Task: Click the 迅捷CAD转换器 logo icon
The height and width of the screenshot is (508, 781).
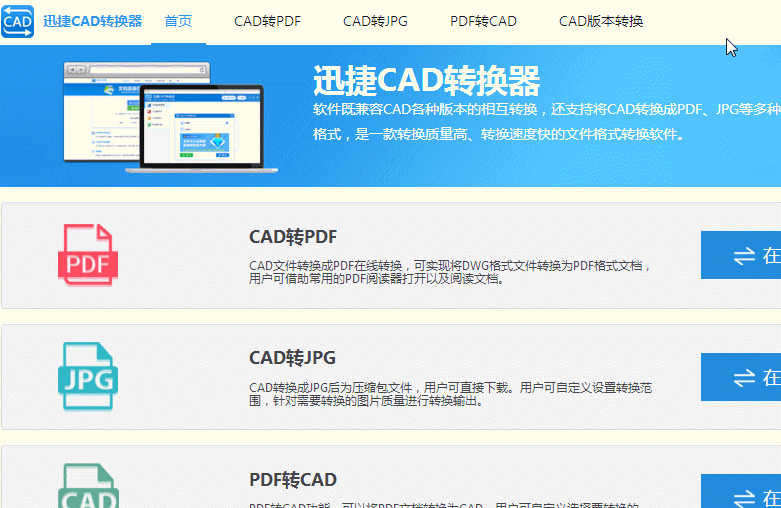Action: 17,21
